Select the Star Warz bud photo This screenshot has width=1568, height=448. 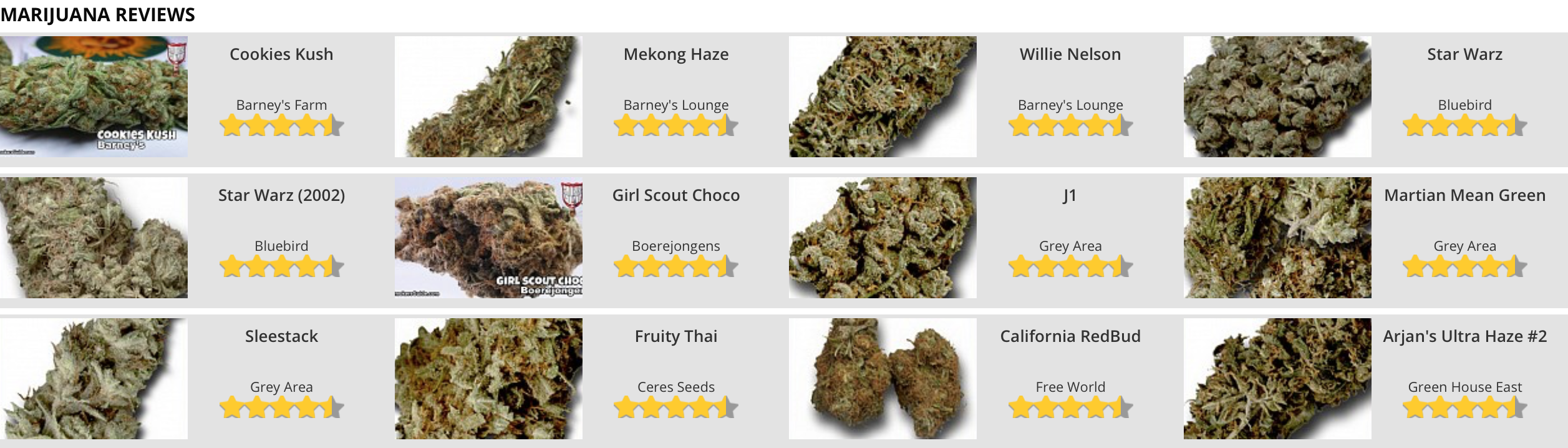pyautogui.click(x=1277, y=96)
